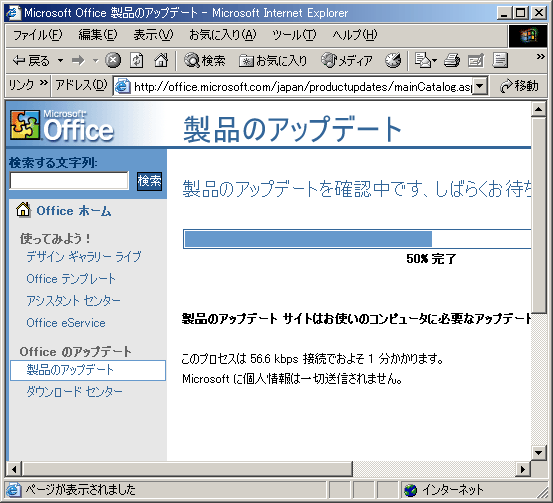Click the 検索する文字列 search input field

coord(69,181)
